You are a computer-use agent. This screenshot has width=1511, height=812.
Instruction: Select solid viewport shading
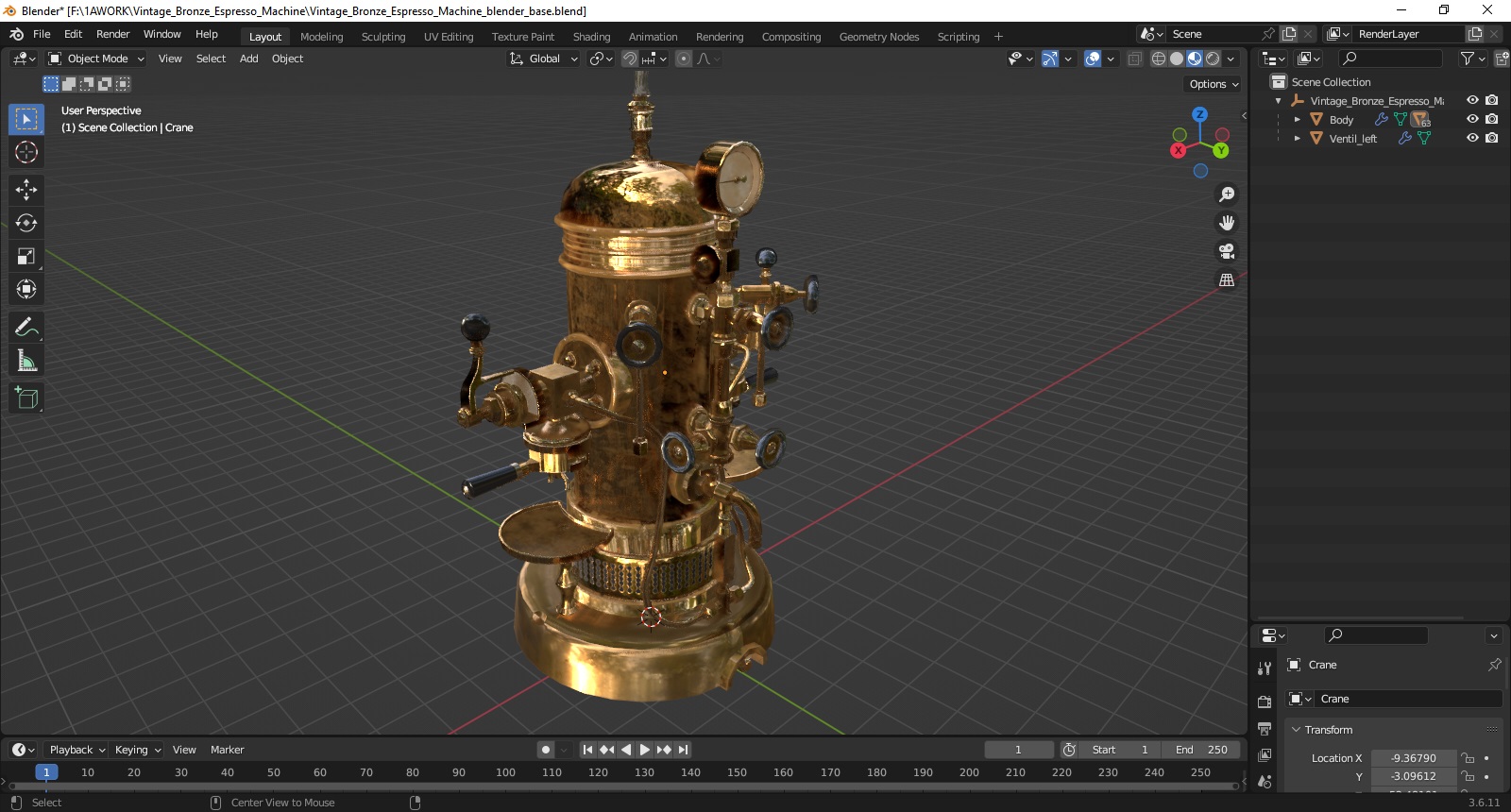coord(1177,59)
